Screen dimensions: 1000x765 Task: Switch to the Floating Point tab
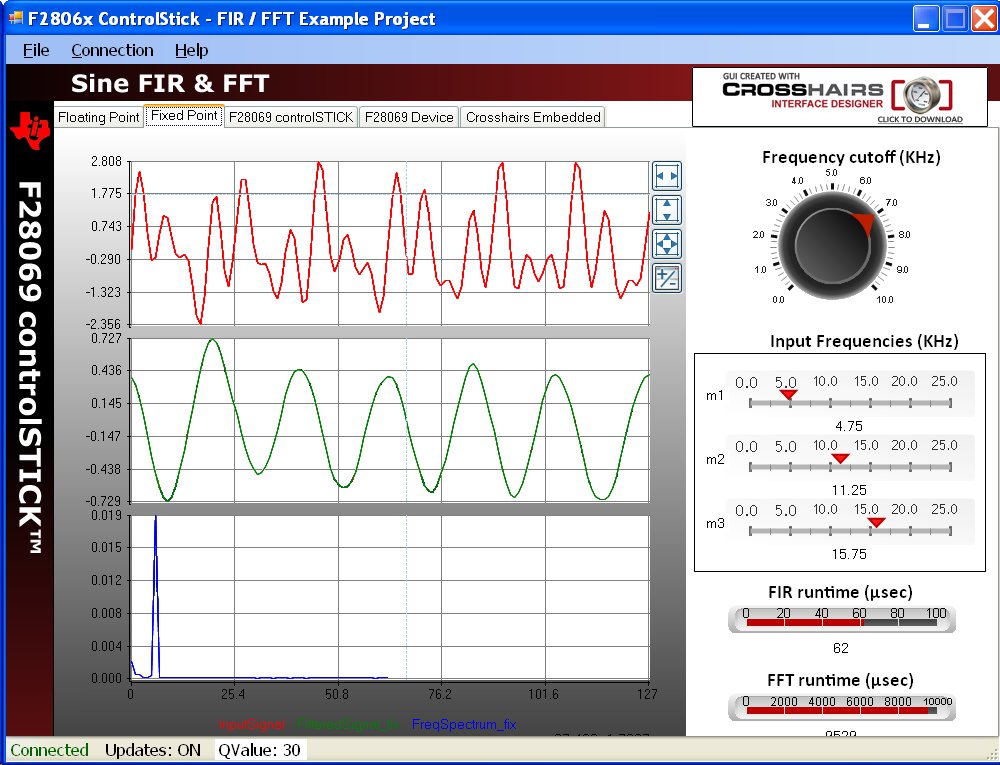point(98,117)
